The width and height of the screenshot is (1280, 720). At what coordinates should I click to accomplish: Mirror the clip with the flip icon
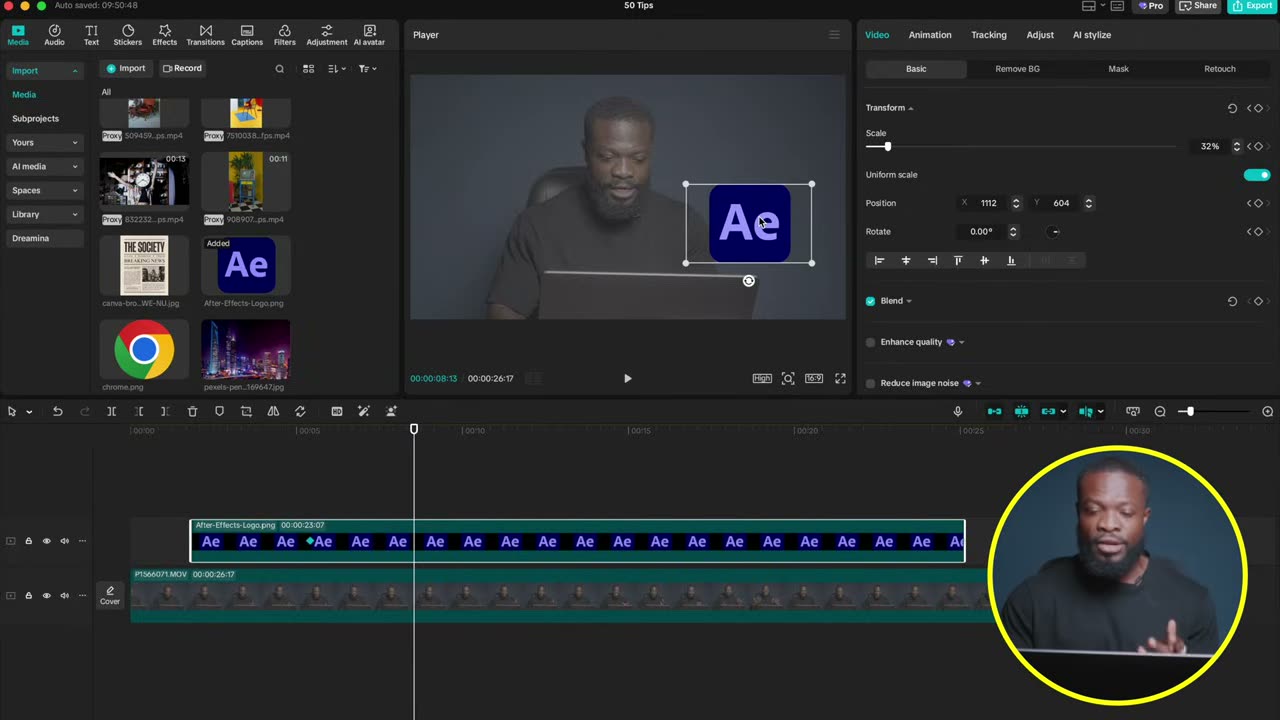(273, 411)
